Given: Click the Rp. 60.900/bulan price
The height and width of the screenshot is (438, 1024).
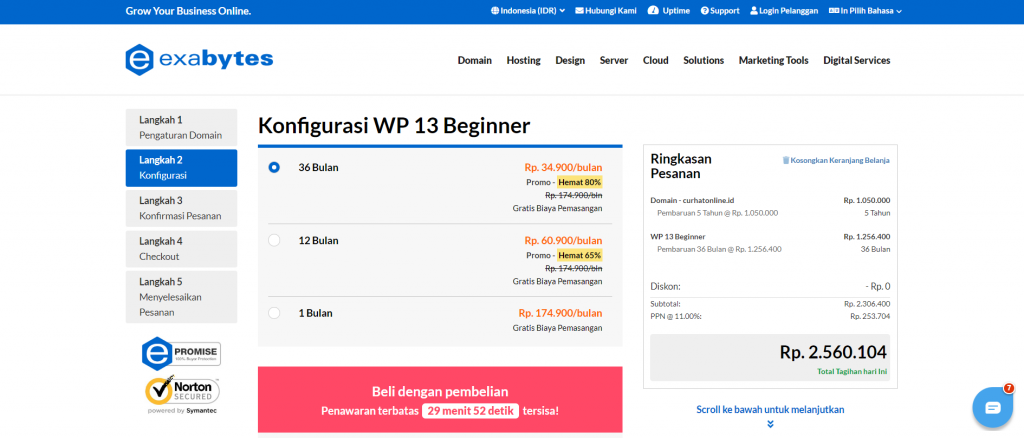Looking at the screenshot, I should pyautogui.click(x=563, y=240).
